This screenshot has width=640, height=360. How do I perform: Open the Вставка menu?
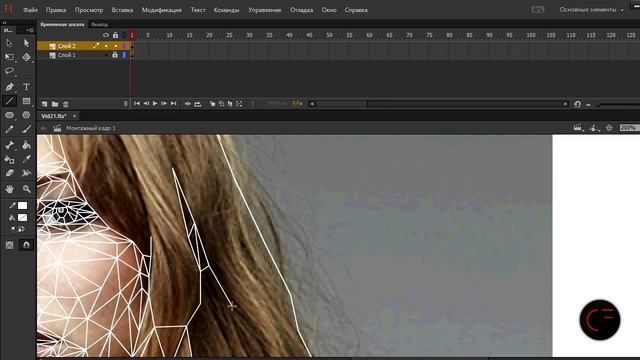[x=122, y=10]
